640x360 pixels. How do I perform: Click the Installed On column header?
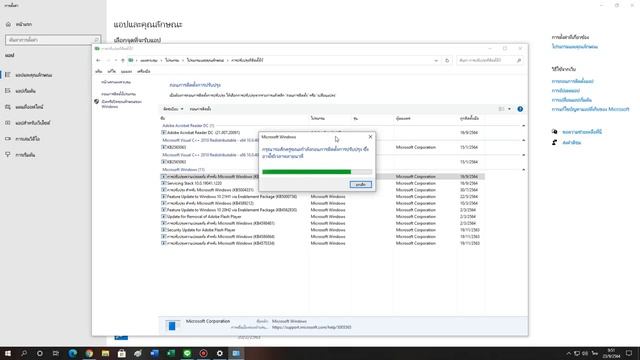(x=469, y=118)
